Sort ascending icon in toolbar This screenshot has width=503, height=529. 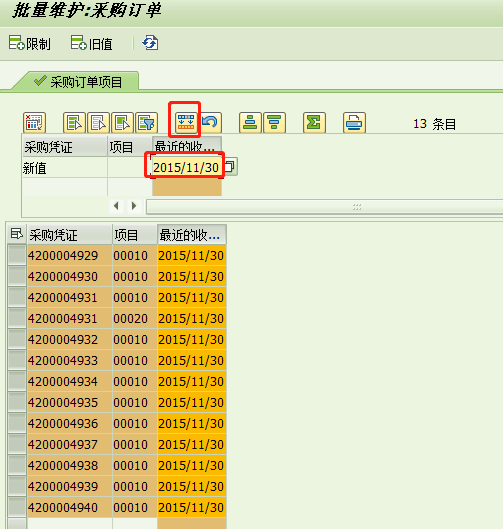[x=250, y=122]
